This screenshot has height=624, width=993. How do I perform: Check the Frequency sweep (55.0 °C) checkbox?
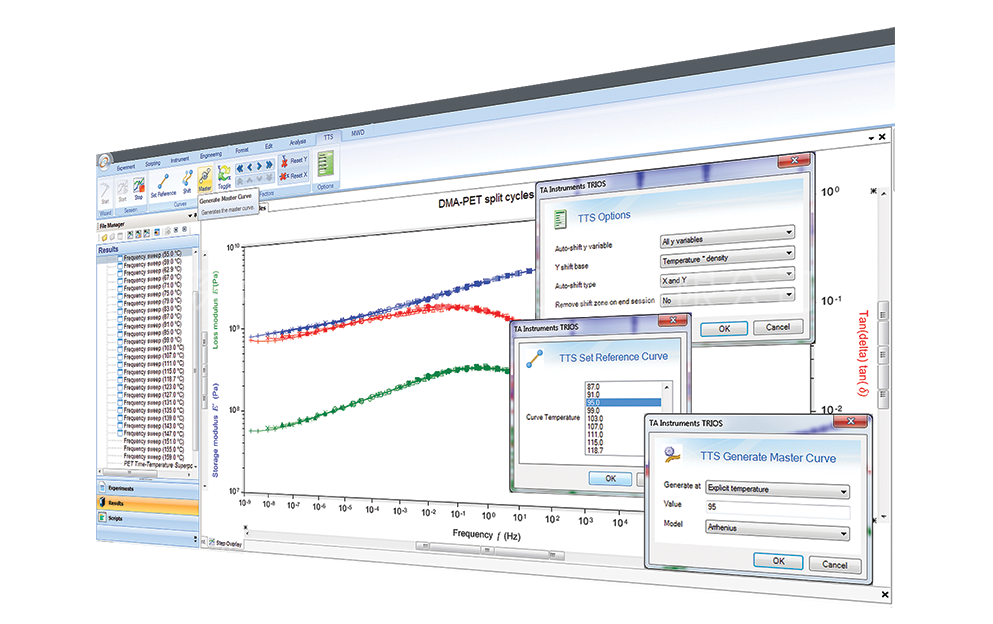point(120,258)
